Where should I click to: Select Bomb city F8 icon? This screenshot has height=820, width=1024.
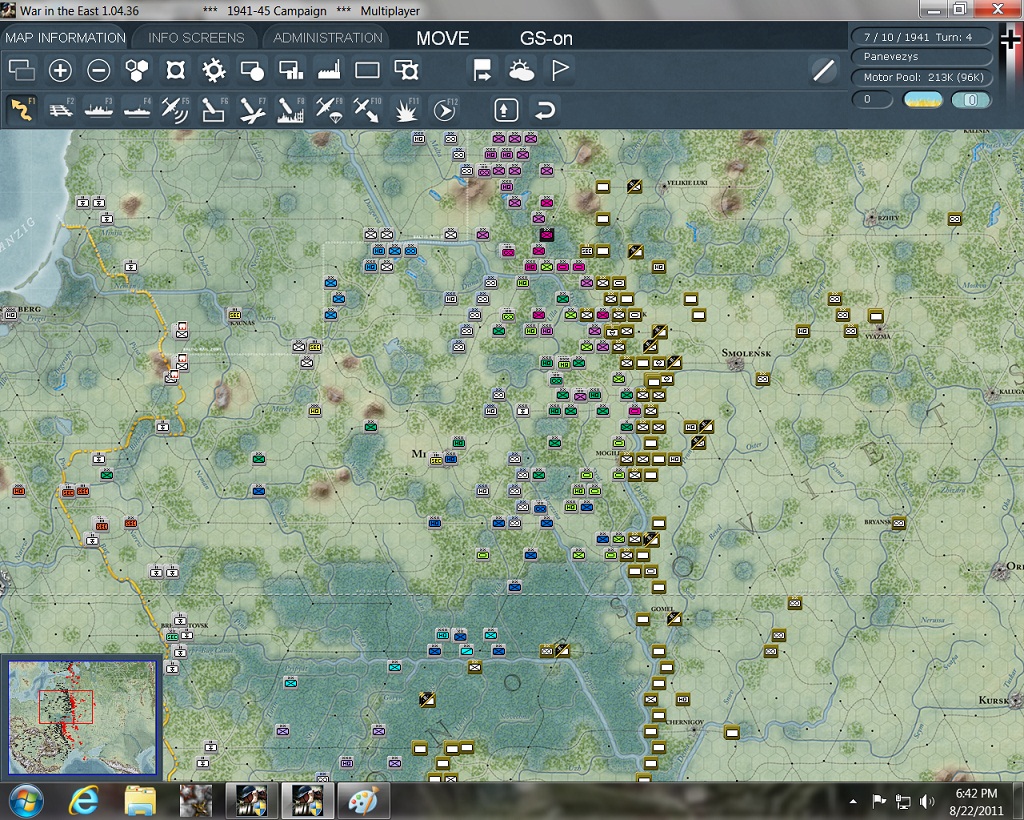[x=291, y=109]
